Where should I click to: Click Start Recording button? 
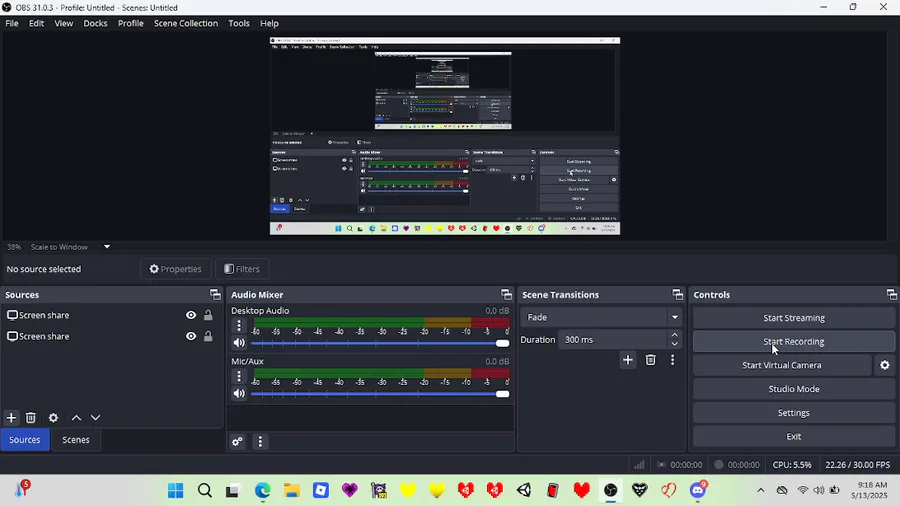pos(793,341)
